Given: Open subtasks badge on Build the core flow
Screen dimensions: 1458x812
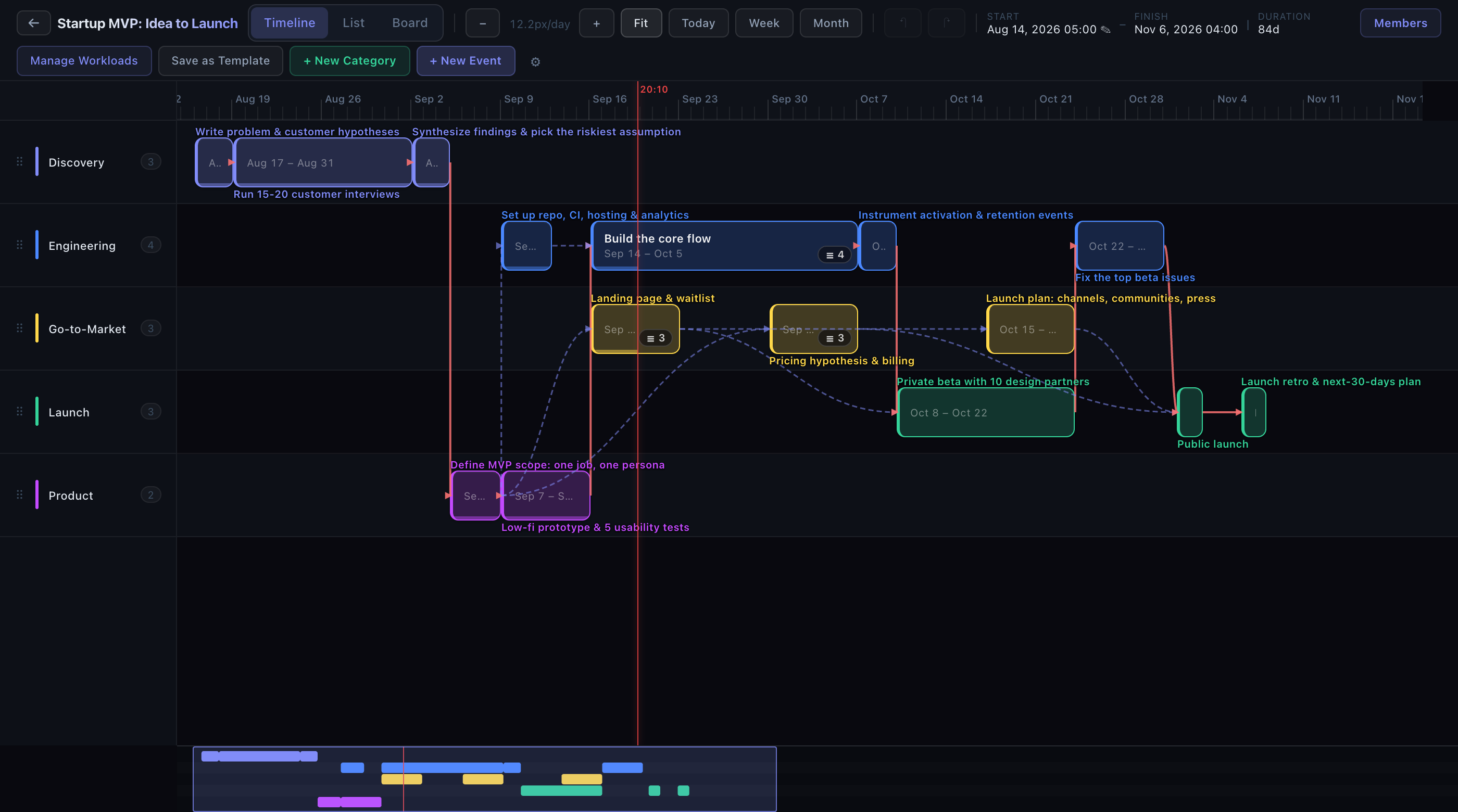Looking at the screenshot, I should coord(835,255).
